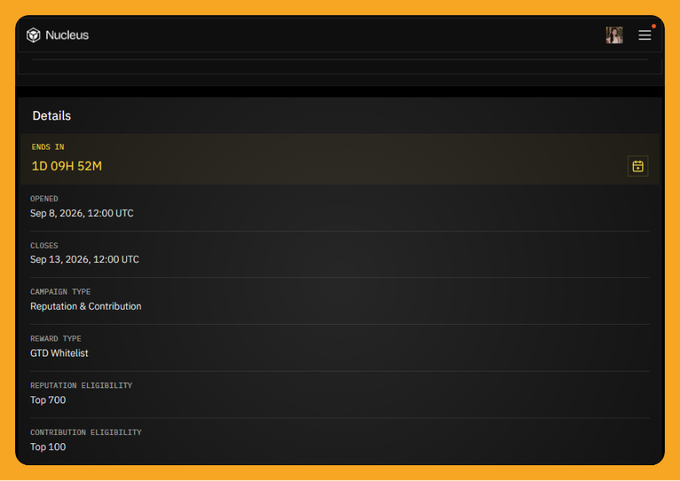Select the Details heading

[x=52, y=116]
